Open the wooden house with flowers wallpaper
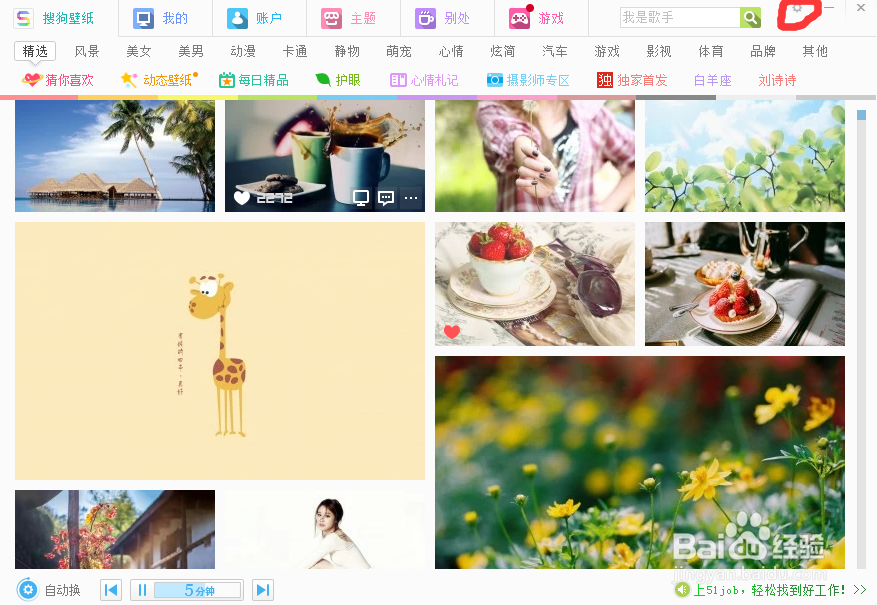 pyautogui.click(x=115, y=530)
